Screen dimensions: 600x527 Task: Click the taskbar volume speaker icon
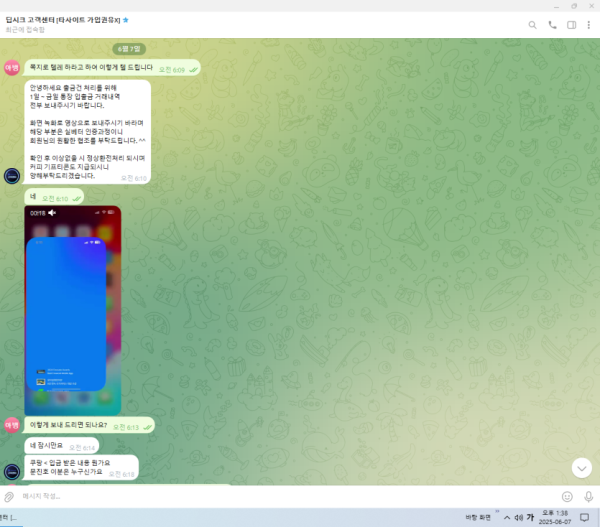(518, 518)
